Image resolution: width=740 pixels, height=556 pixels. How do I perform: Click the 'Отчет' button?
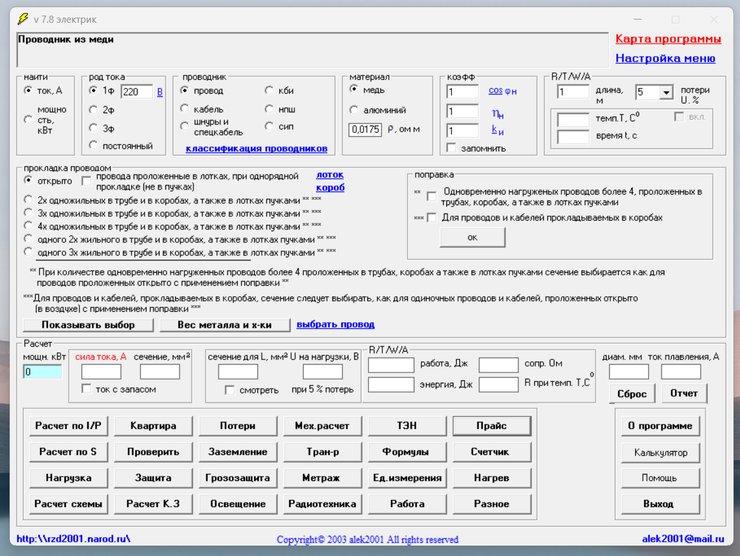684,393
